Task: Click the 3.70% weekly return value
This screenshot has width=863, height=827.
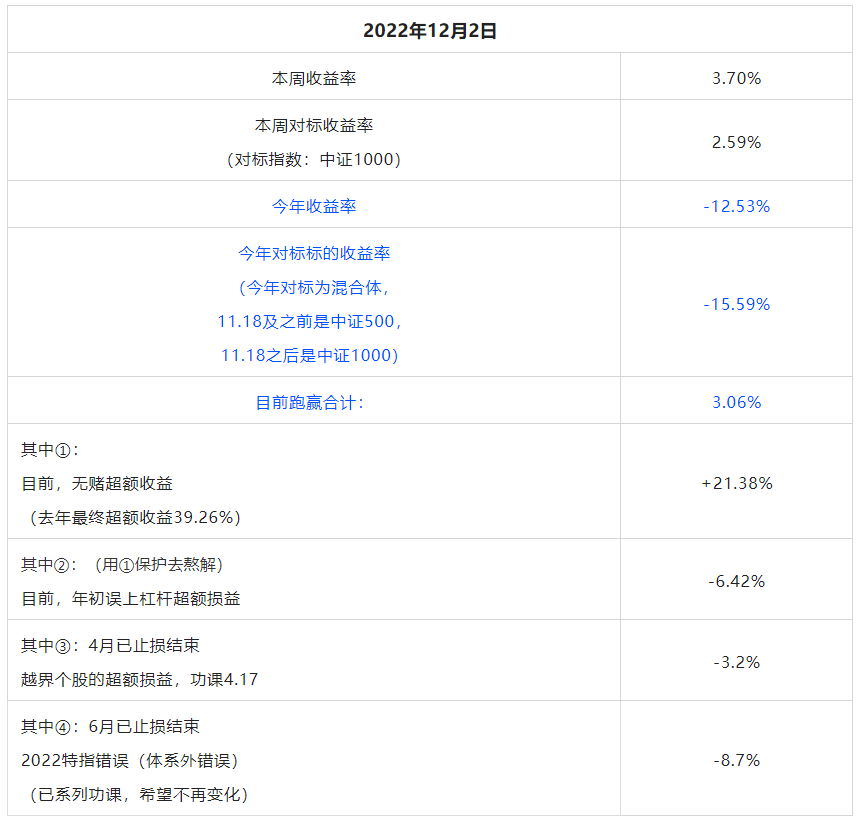Action: click(x=736, y=77)
